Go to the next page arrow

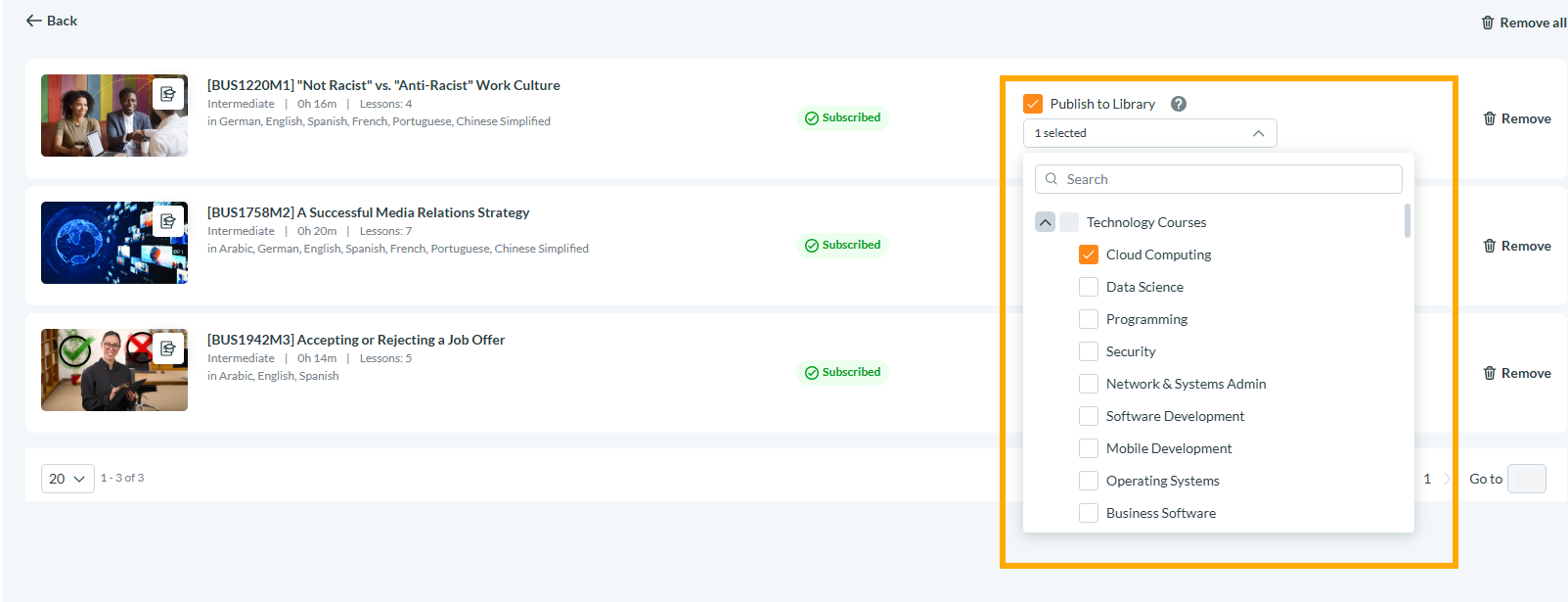[1448, 479]
